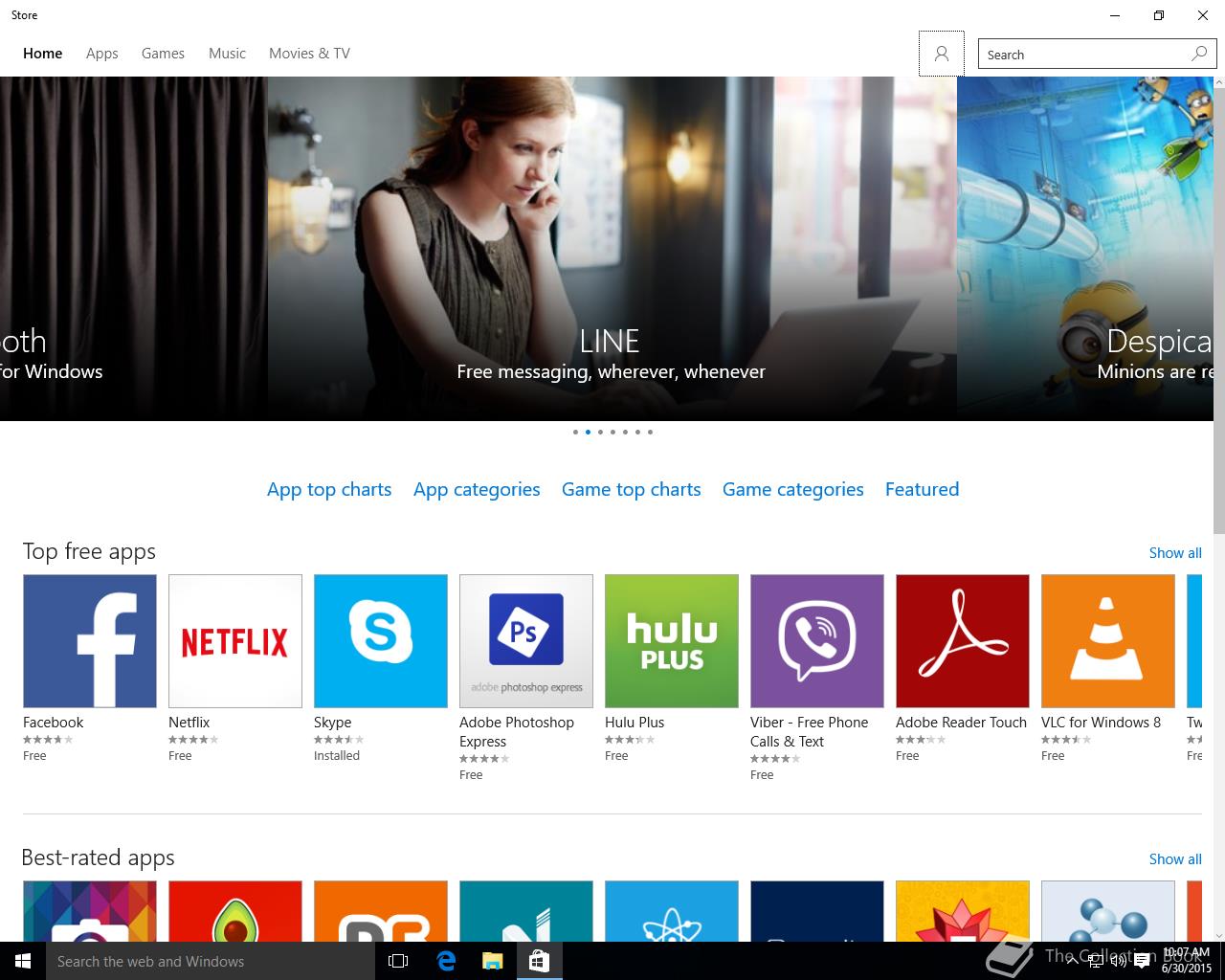Open the Netflix app tile
The image size is (1225, 980).
(235, 641)
